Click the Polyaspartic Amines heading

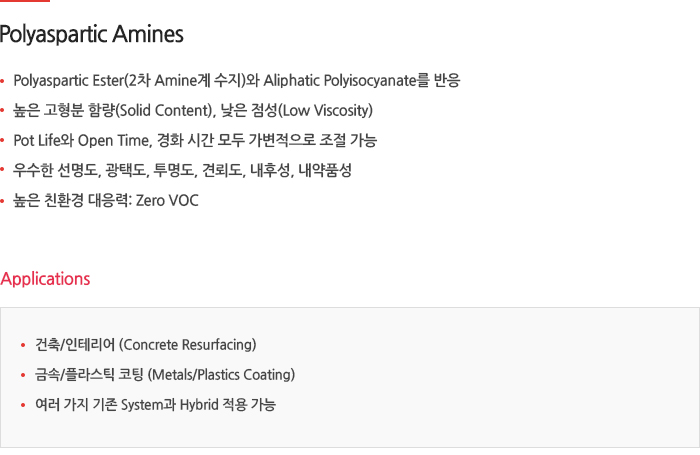click(92, 34)
